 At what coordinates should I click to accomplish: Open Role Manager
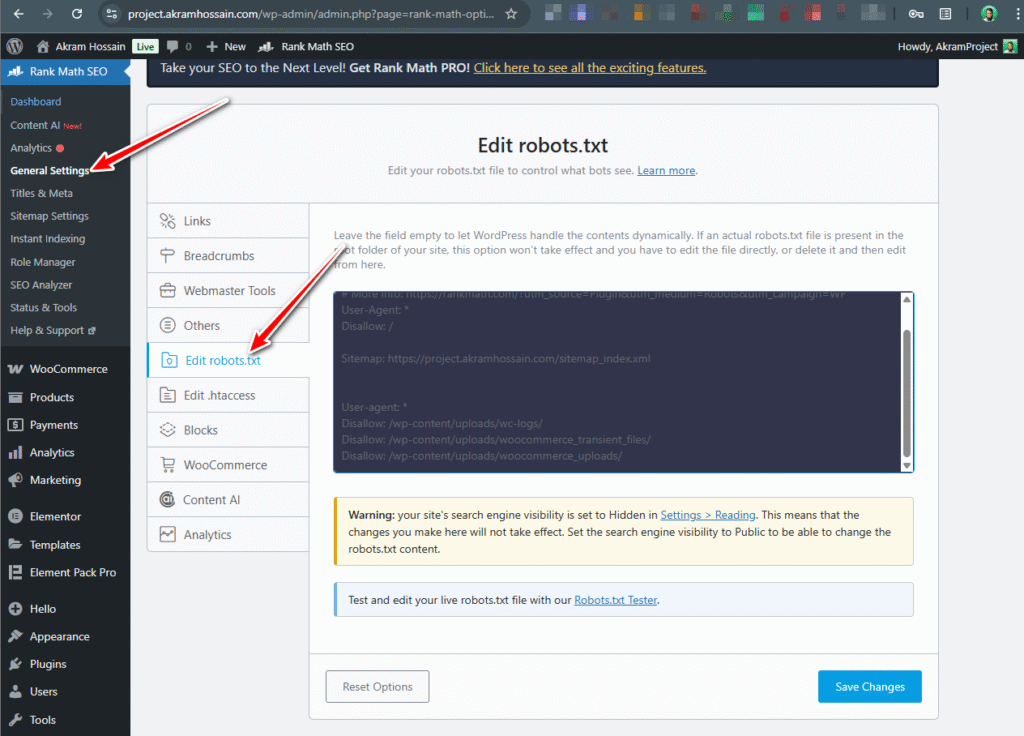tap(42, 262)
